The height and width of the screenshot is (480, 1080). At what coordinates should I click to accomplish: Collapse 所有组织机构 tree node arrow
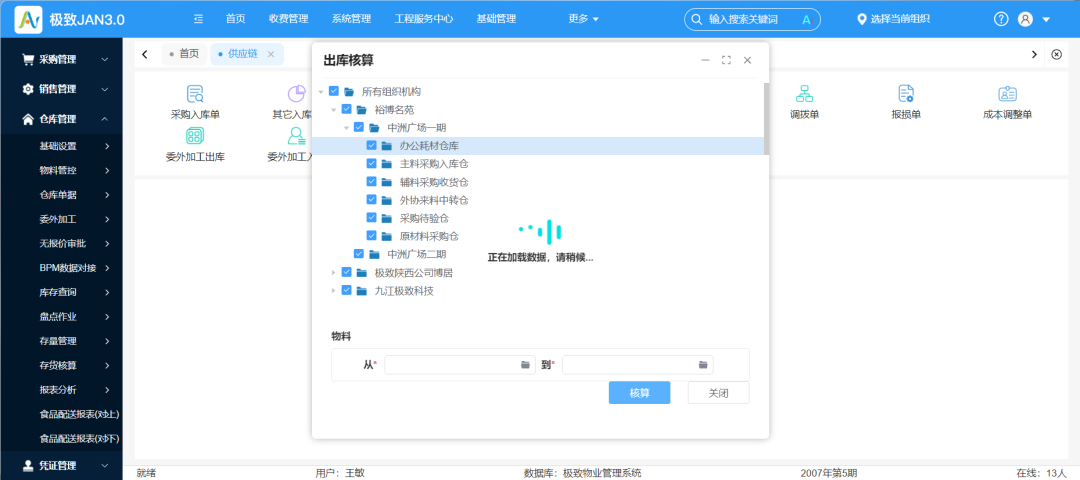click(x=321, y=91)
